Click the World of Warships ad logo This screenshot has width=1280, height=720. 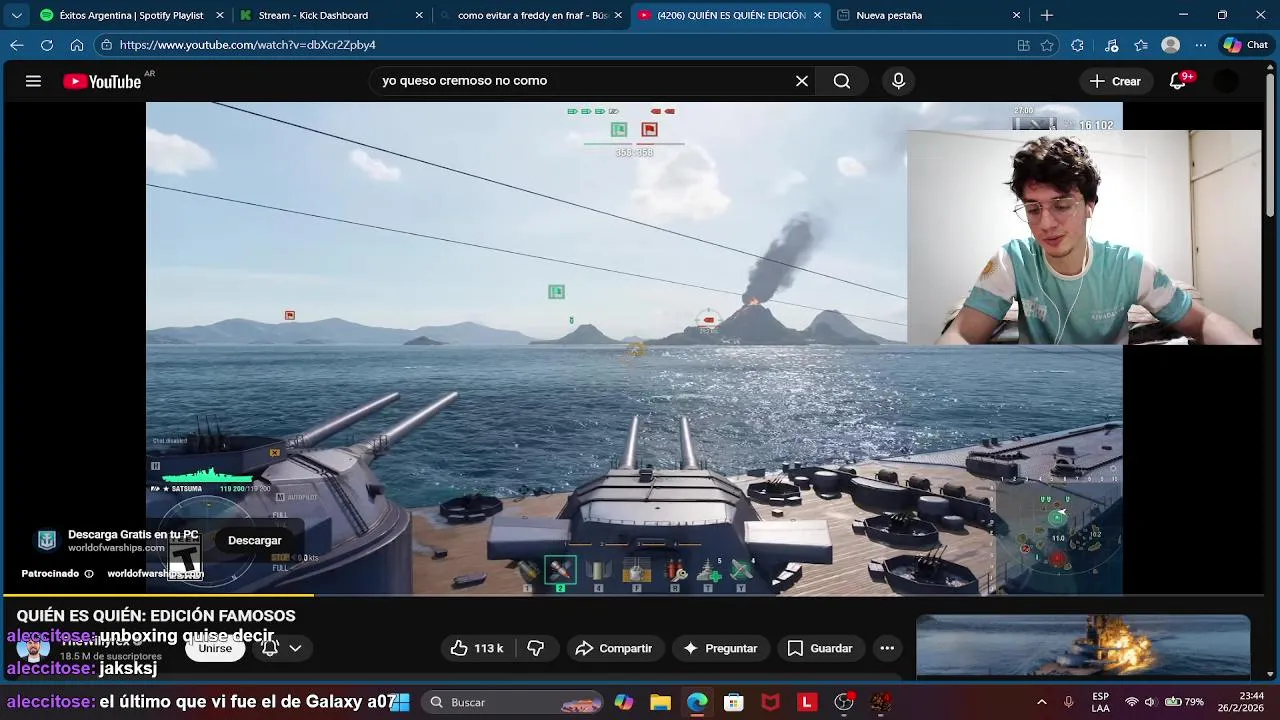click(46, 541)
